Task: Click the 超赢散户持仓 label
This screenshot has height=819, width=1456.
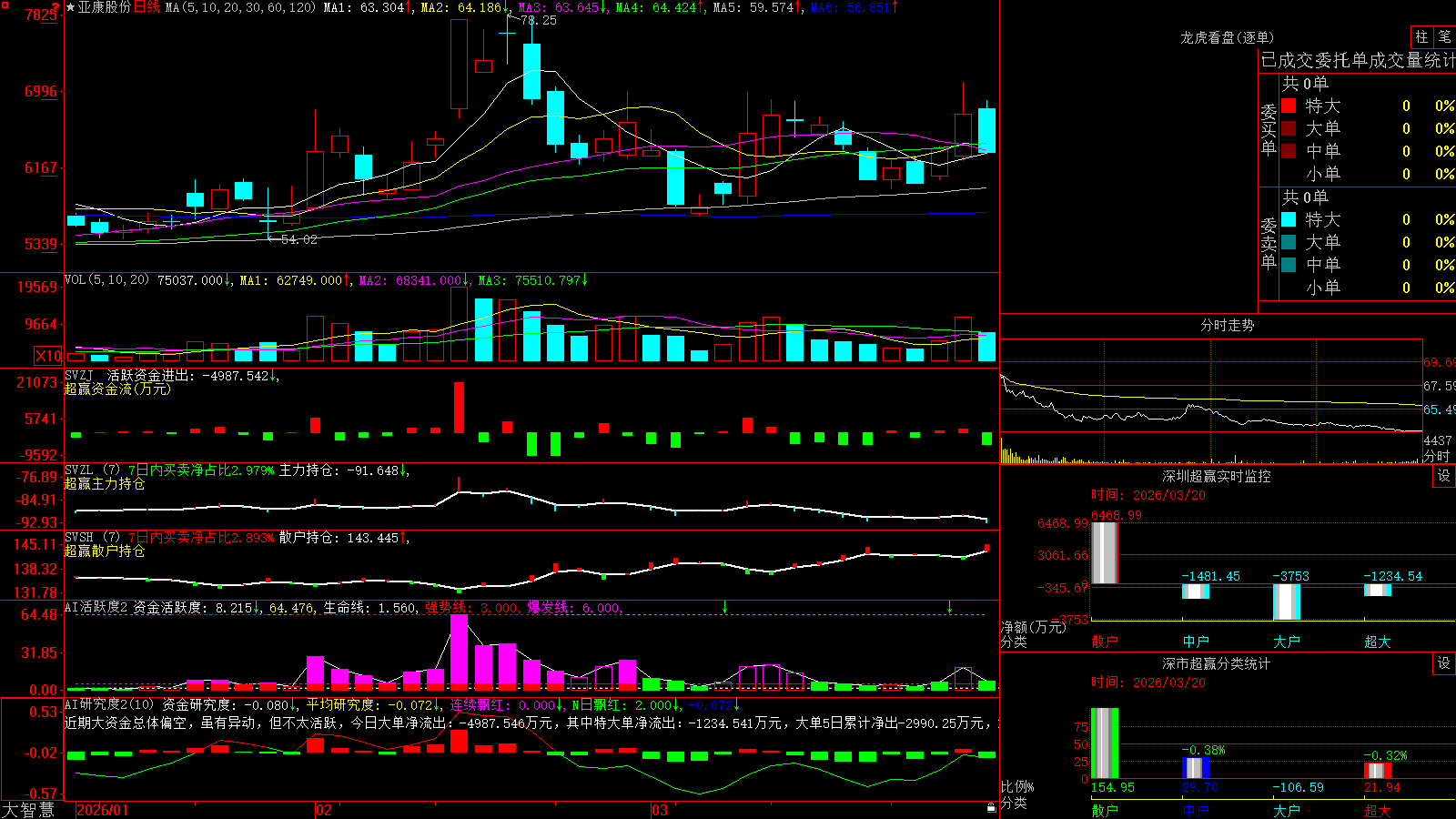Action: [x=105, y=551]
